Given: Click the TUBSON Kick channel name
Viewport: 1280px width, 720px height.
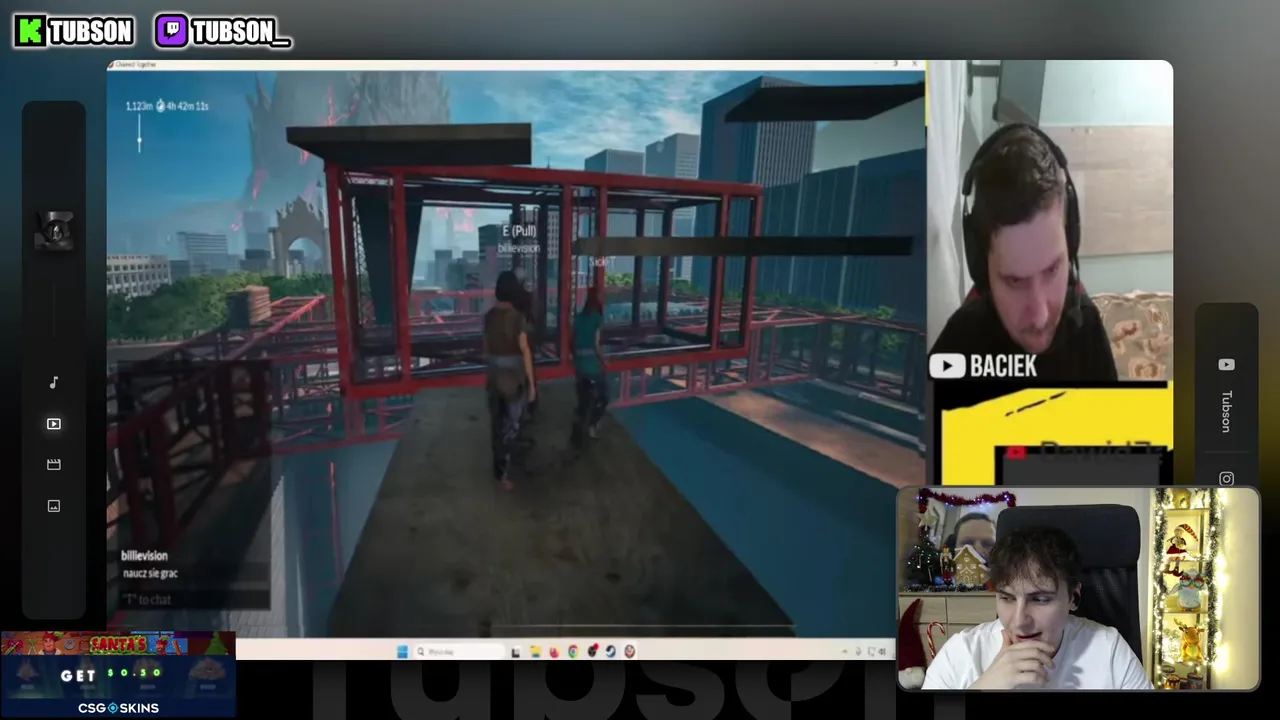Looking at the screenshot, I should pos(91,32).
